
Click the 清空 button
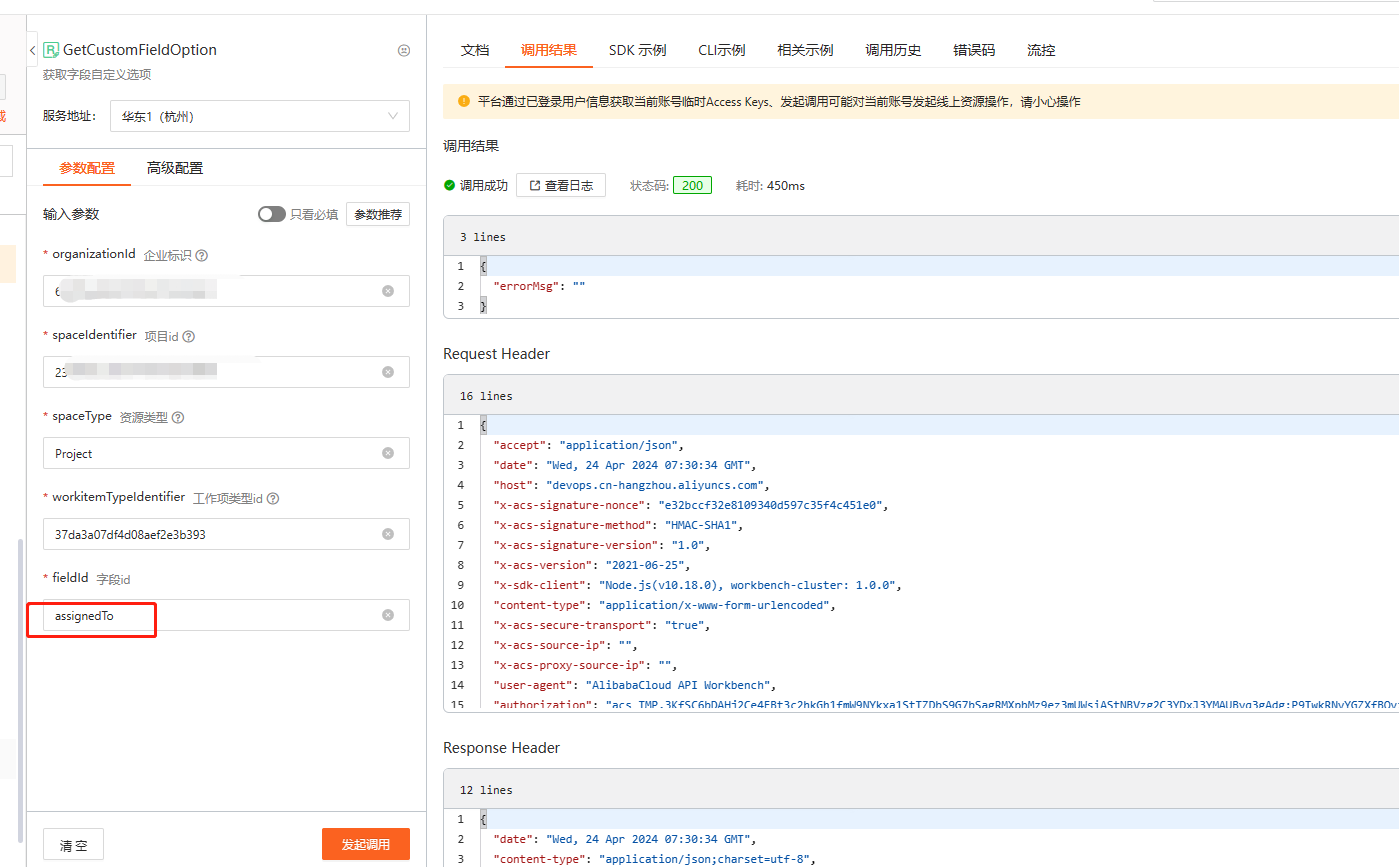click(x=73, y=845)
